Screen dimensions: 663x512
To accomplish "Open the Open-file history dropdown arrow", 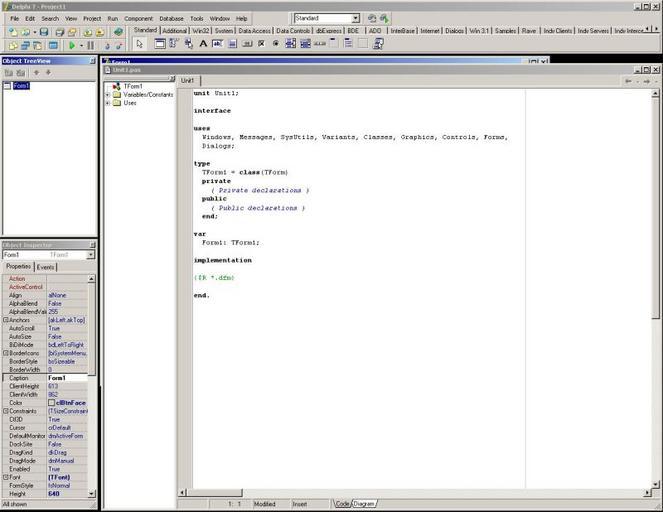I will click(34, 32).
